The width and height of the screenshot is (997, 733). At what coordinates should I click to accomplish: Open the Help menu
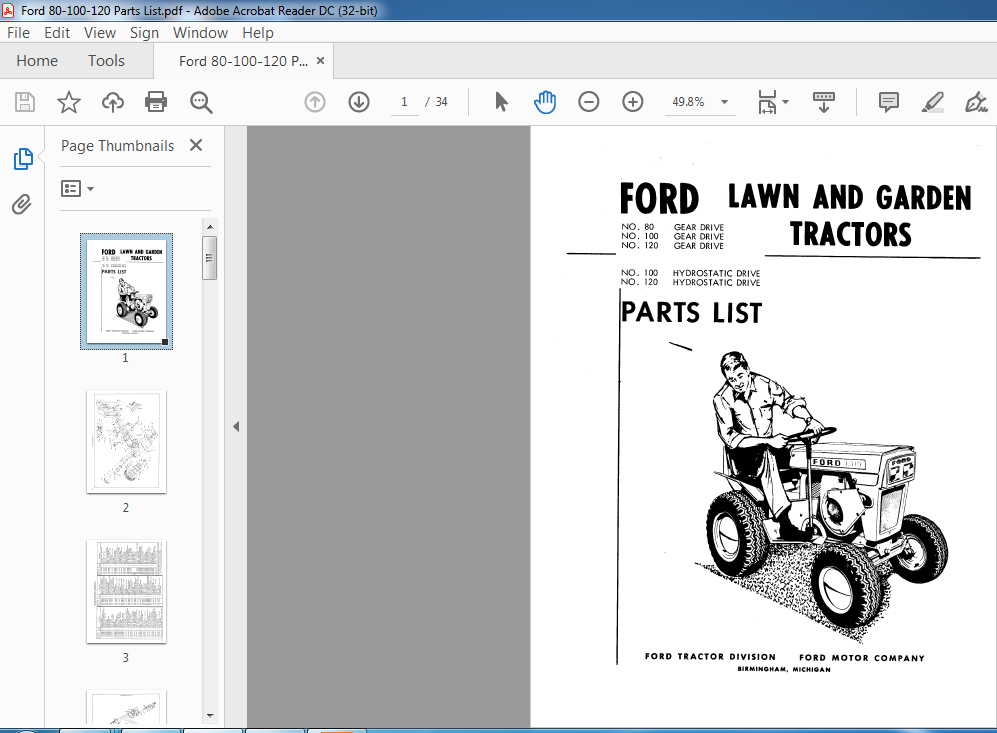(x=258, y=33)
